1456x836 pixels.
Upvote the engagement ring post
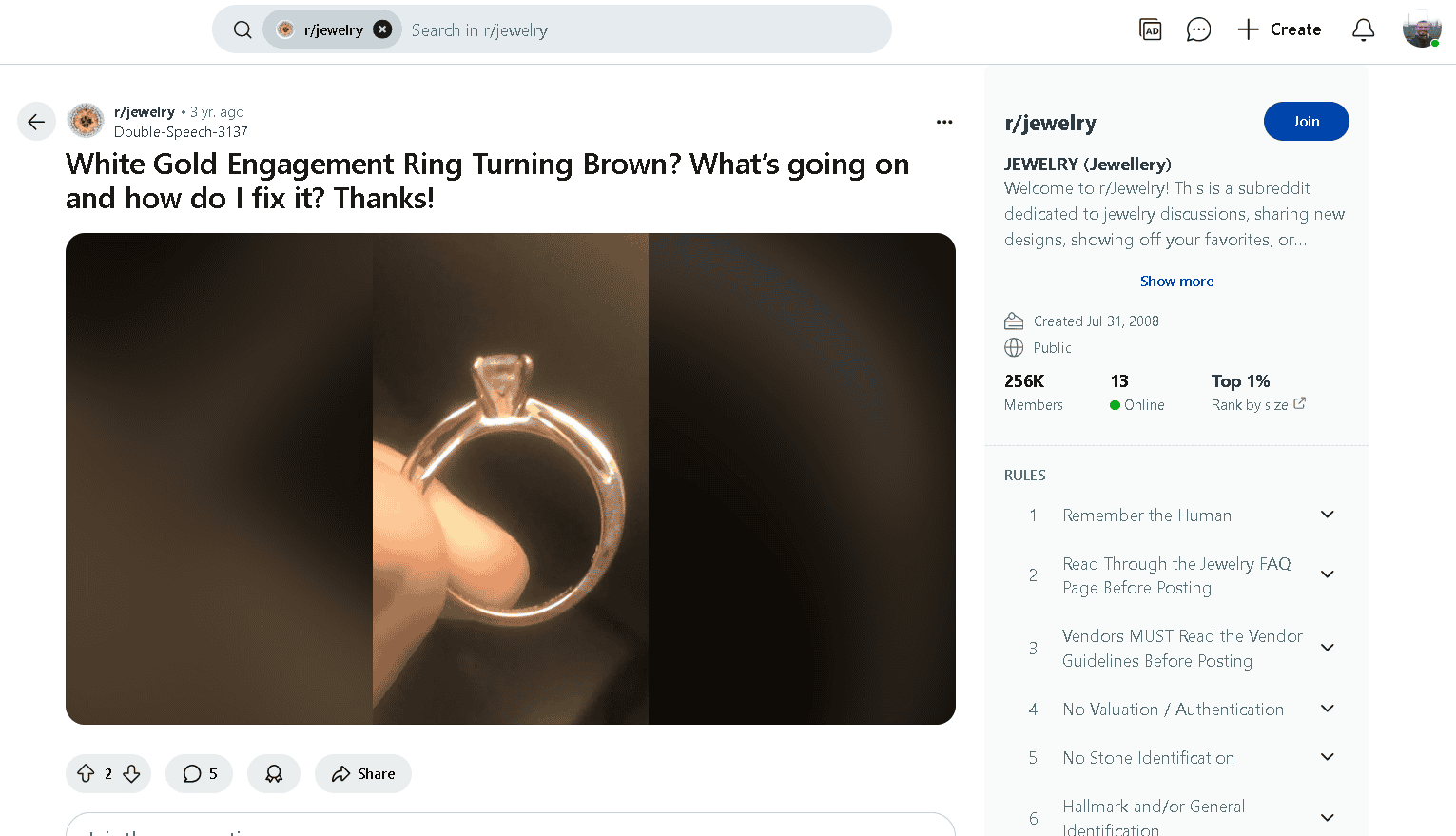coord(86,774)
